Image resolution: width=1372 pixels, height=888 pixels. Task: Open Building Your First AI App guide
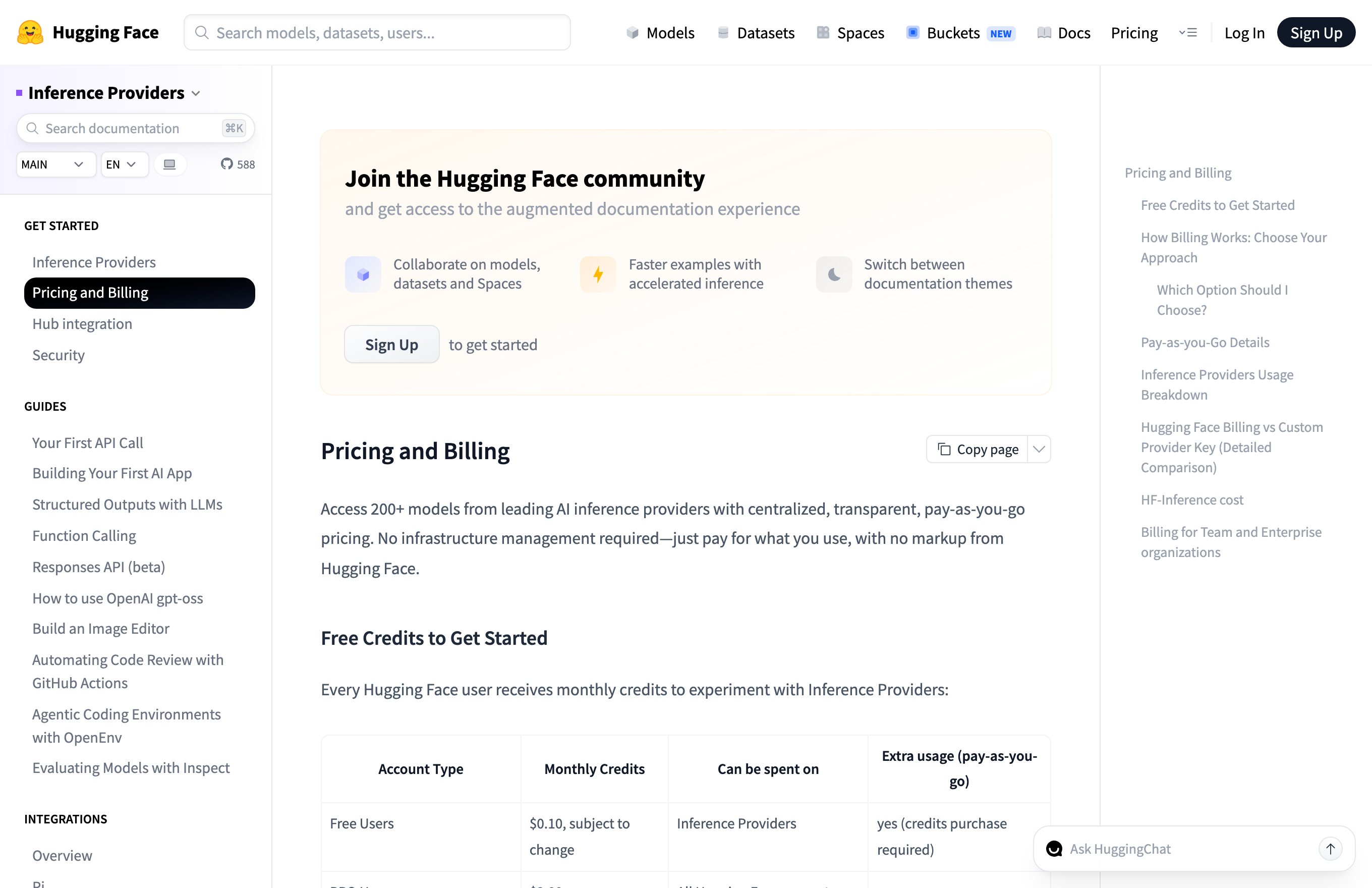[x=112, y=473]
